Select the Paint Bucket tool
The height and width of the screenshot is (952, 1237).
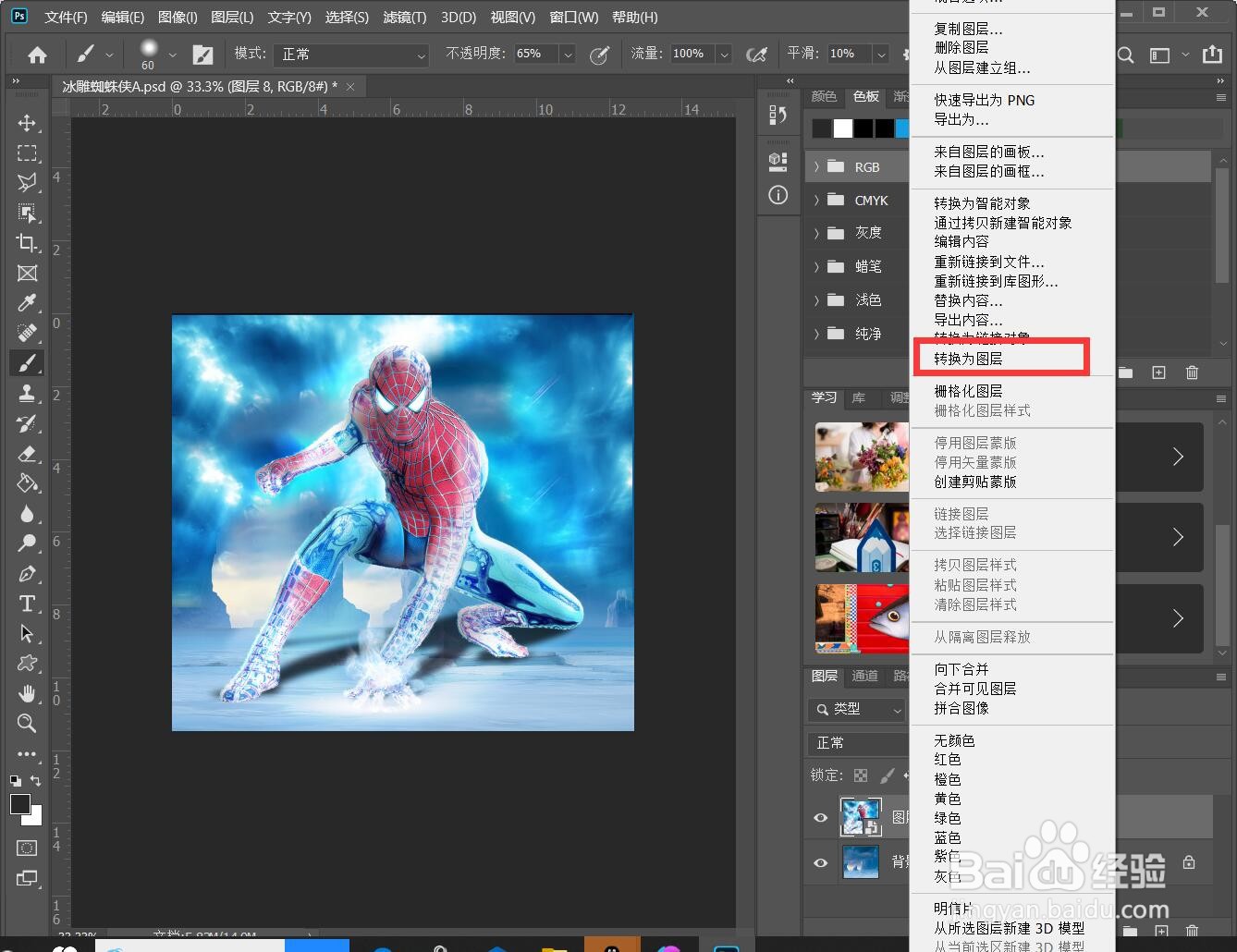[x=27, y=483]
